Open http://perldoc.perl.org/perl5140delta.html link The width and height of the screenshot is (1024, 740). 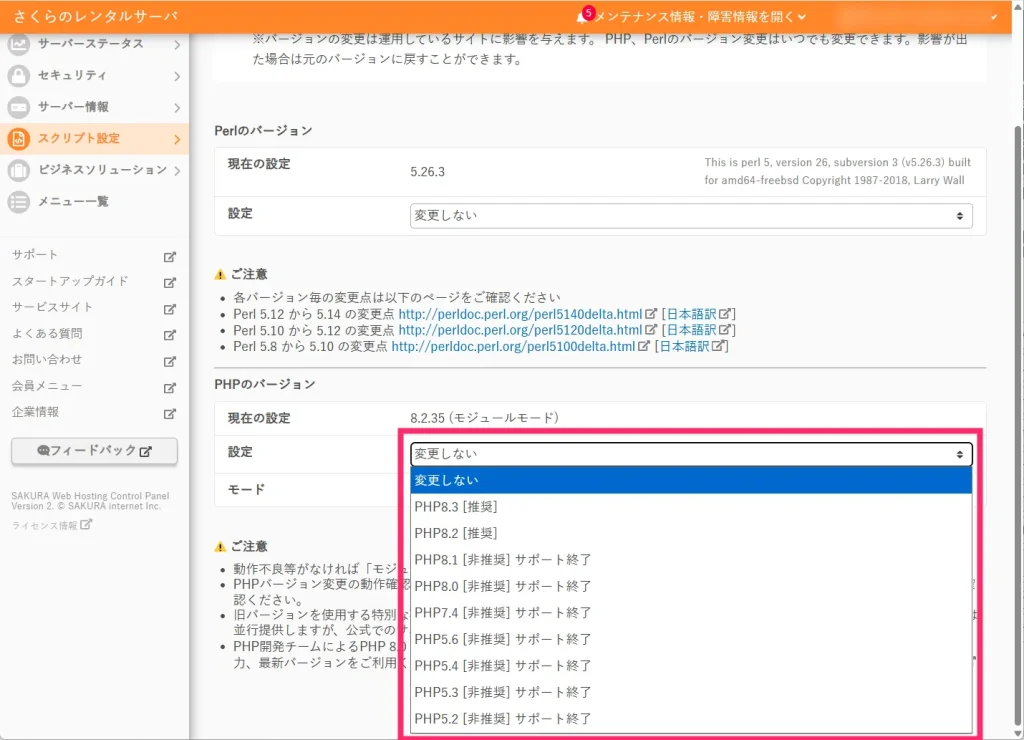[x=520, y=314]
